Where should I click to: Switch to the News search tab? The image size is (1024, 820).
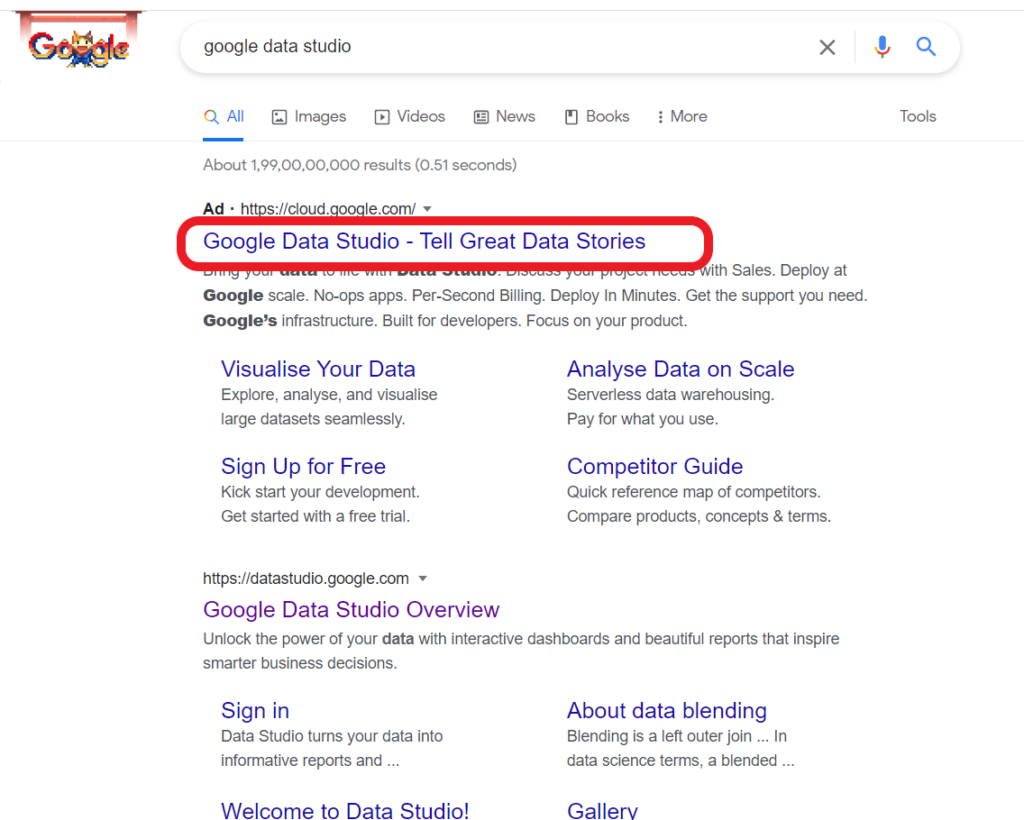pyautogui.click(x=513, y=117)
